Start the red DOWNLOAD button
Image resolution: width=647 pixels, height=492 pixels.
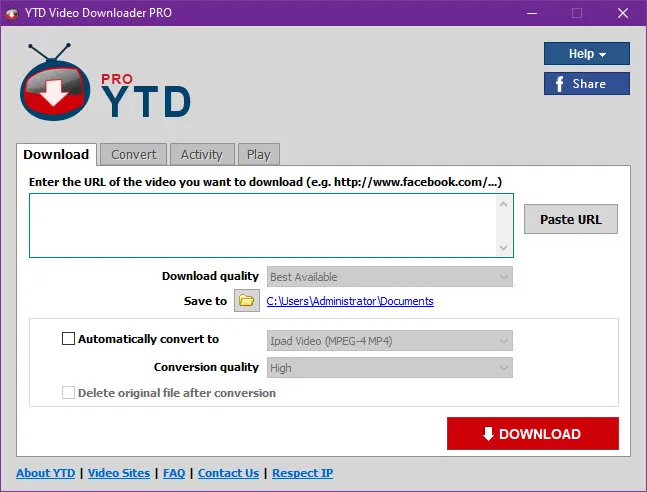533,433
